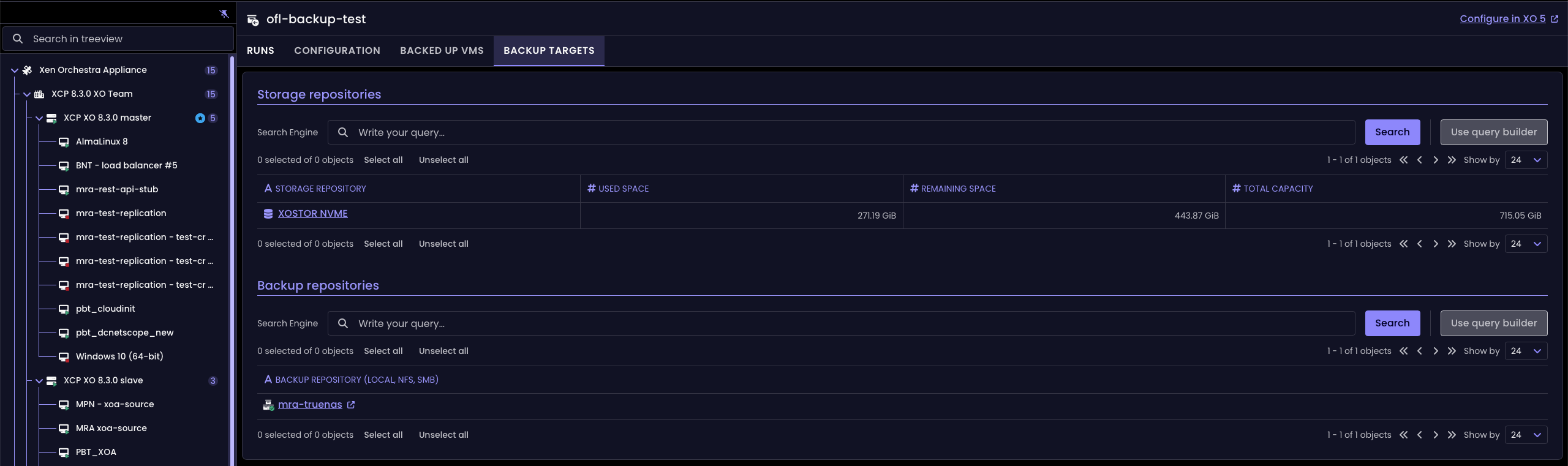This screenshot has height=466, width=1568.
Task: Click Search button in Storage repositories section
Action: pyautogui.click(x=1392, y=132)
